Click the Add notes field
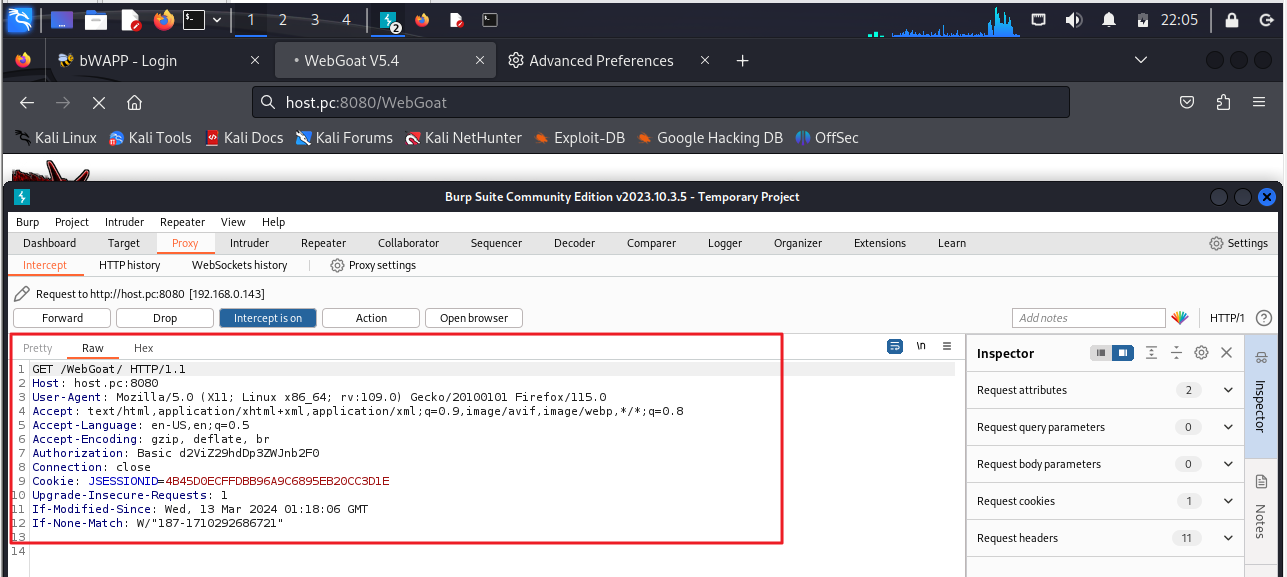Viewport: 1287px width, 577px height. coord(1089,318)
